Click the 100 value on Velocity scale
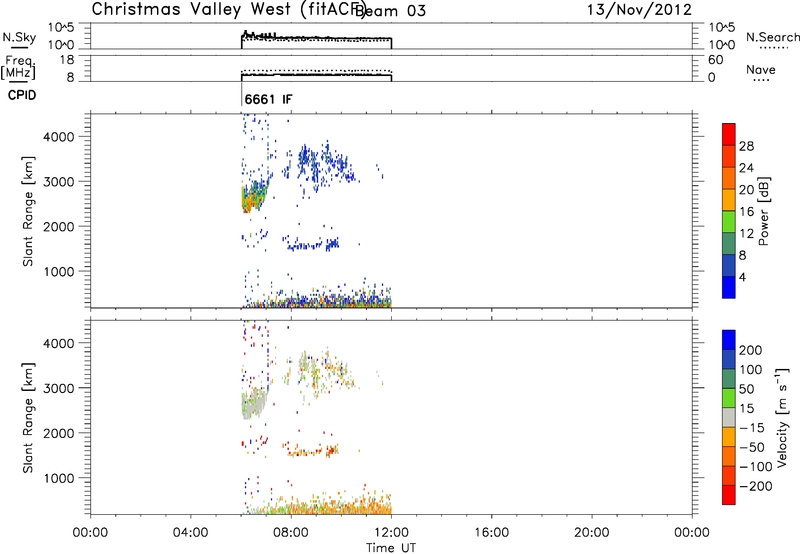Screen dimensions: 800x554 tap(751, 370)
